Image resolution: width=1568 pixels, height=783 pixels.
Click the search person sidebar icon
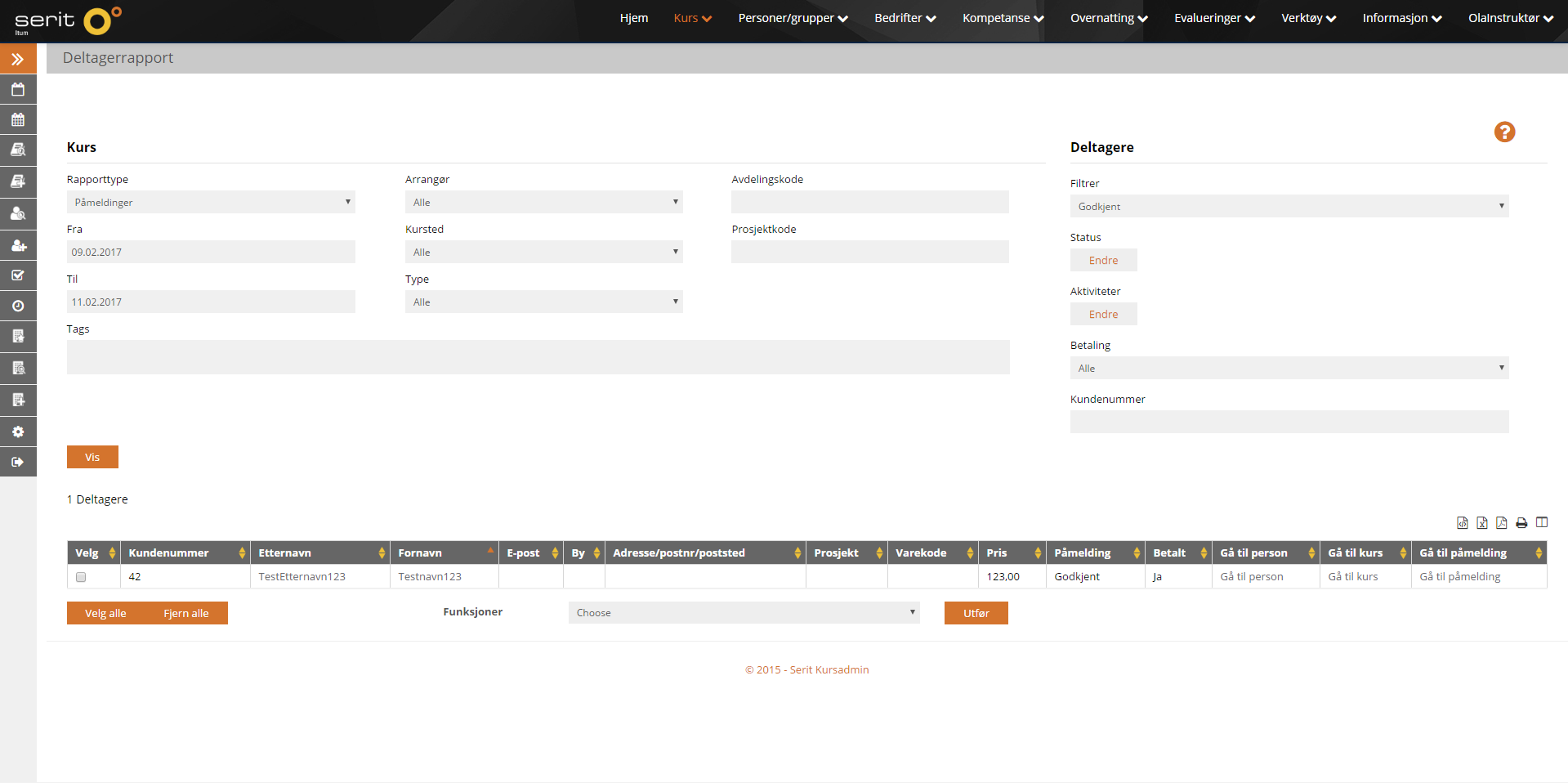[x=18, y=213]
